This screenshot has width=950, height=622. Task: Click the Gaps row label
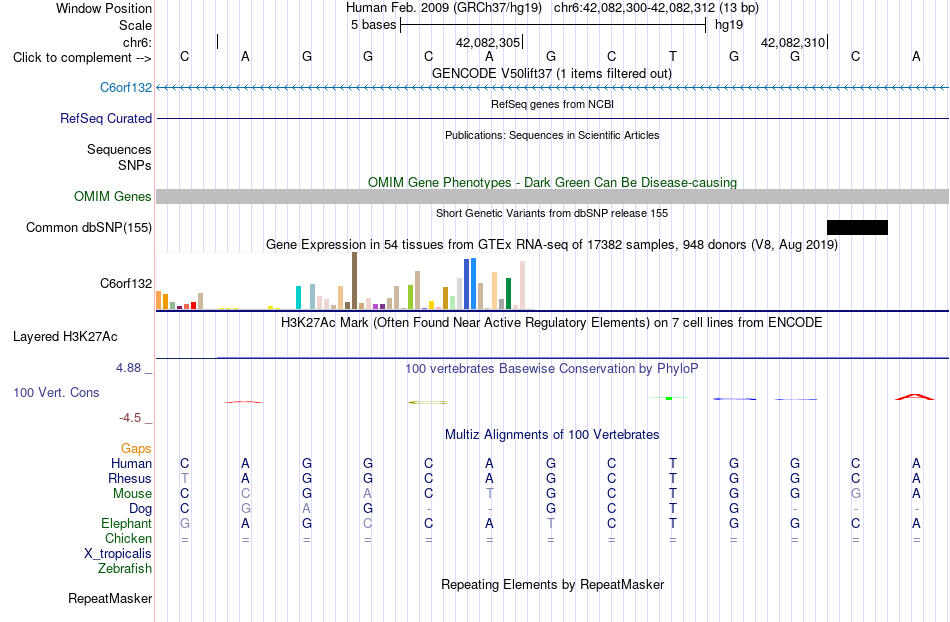(x=136, y=448)
